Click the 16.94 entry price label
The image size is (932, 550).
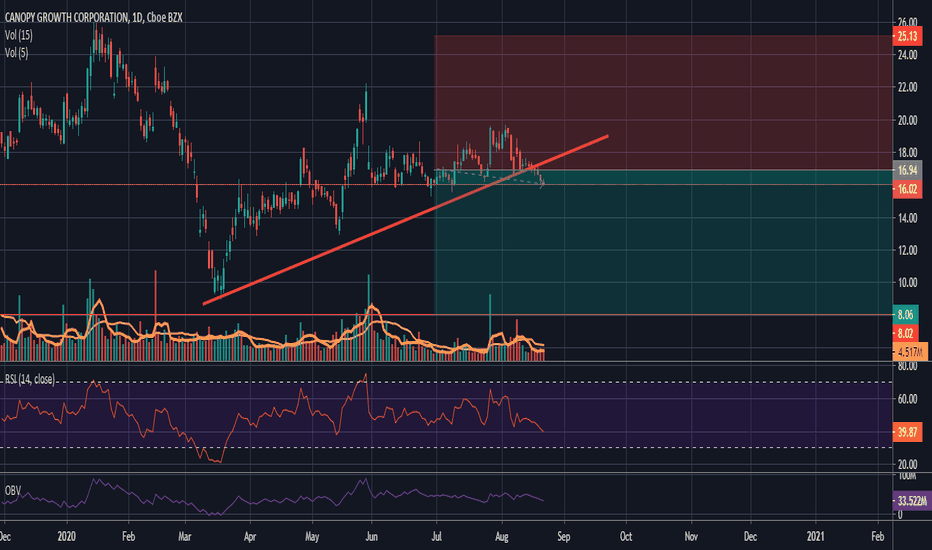pyautogui.click(x=907, y=170)
